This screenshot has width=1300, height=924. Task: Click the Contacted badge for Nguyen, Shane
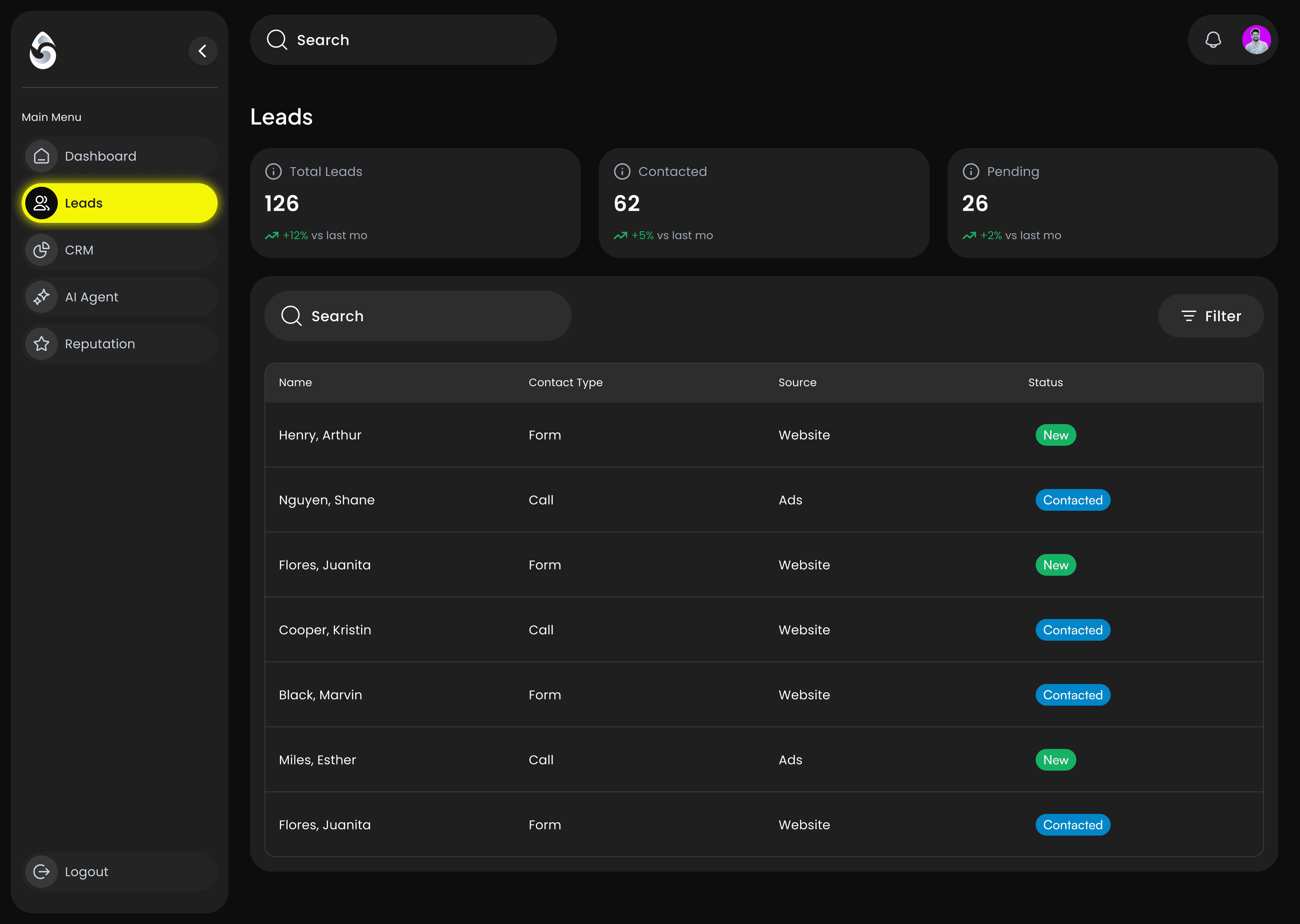(x=1072, y=500)
